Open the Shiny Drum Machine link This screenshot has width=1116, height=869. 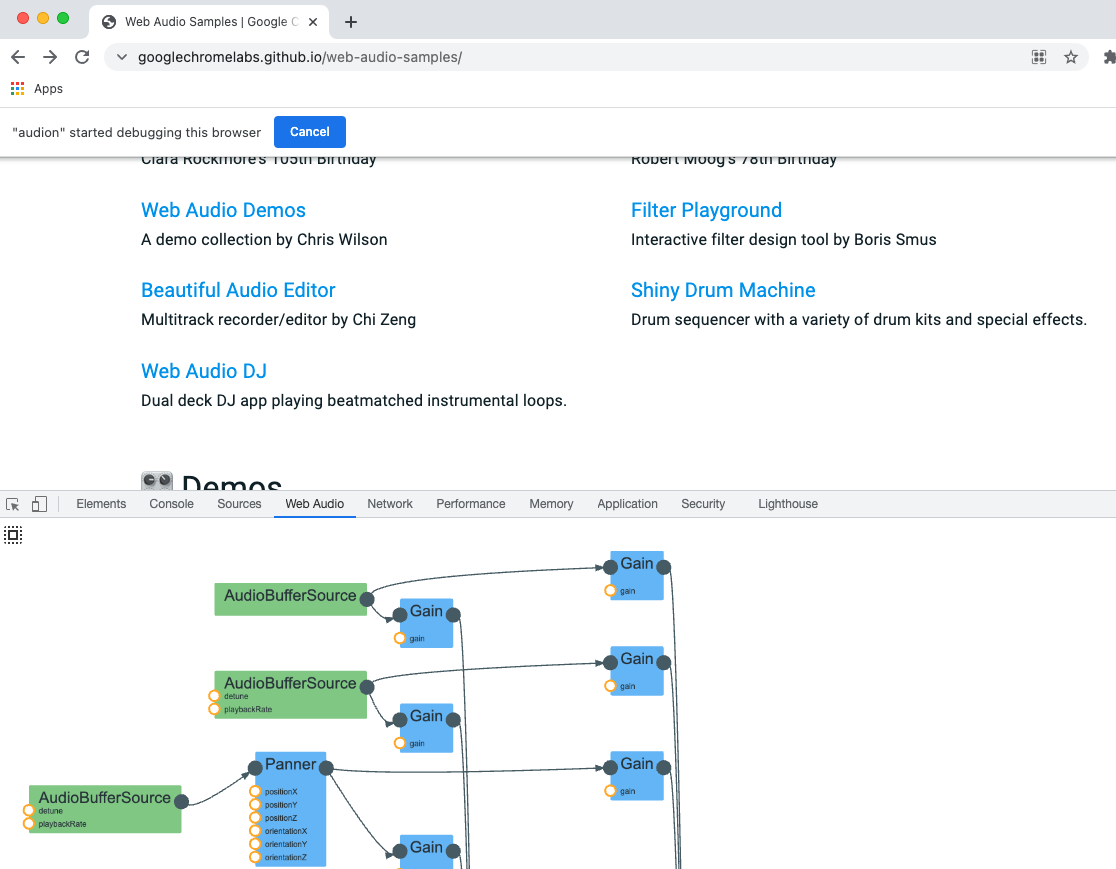(723, 290)
